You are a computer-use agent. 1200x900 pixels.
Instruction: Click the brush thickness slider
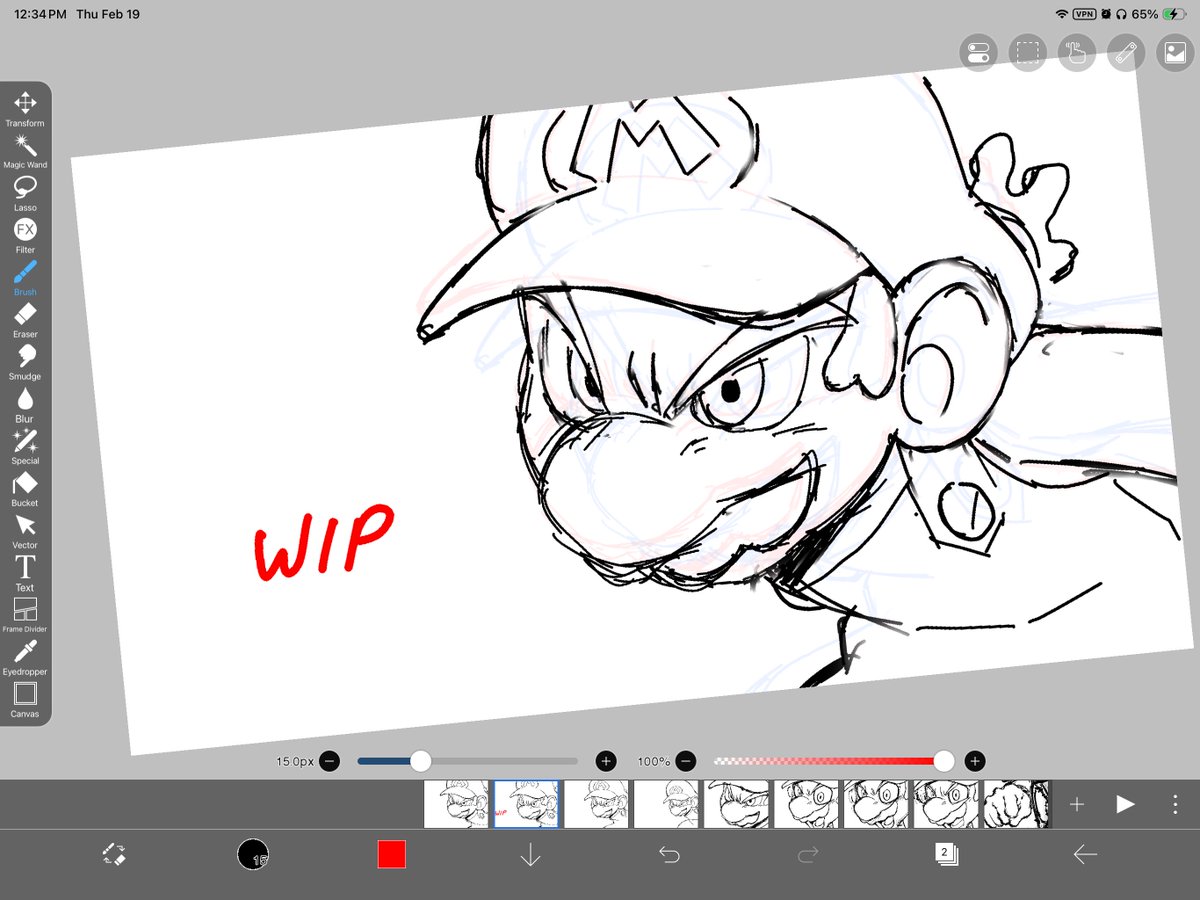pos(467,761)
